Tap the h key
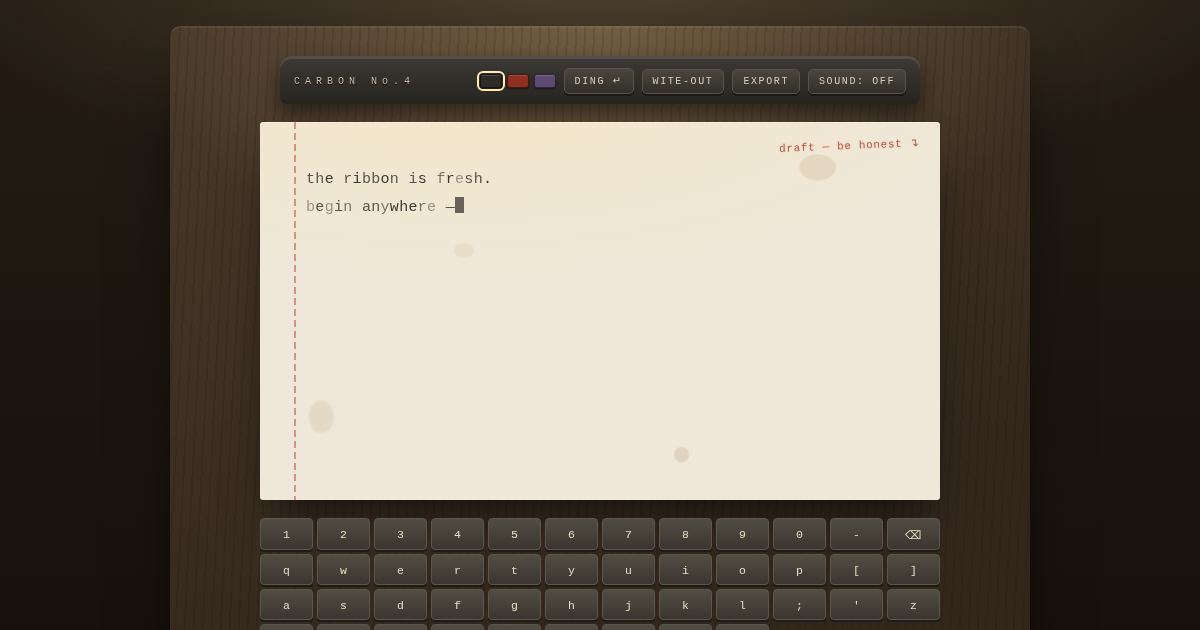 coord(571,604)
